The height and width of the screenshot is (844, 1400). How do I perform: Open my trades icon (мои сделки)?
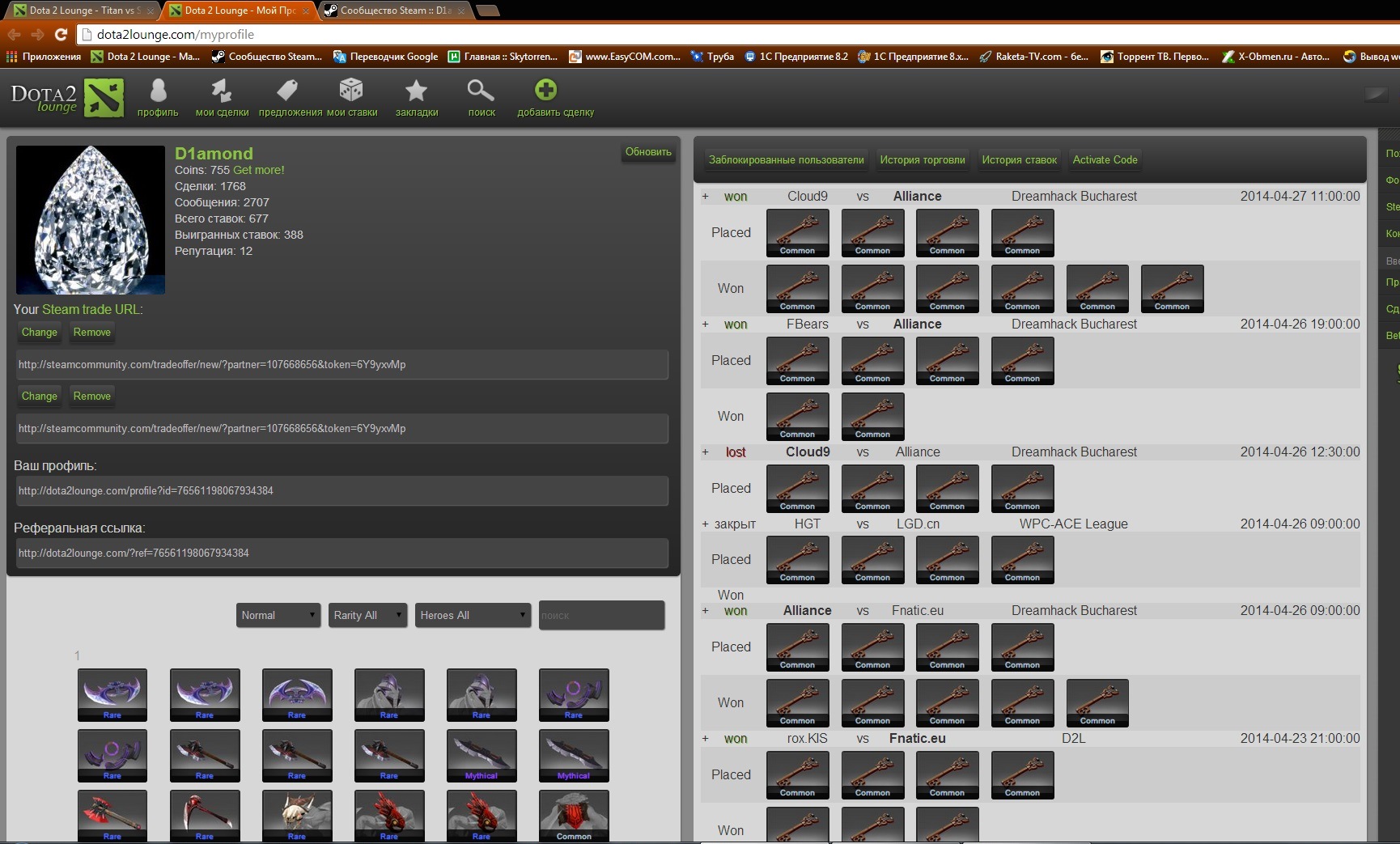pyautogui.click(x=222, y=97)
